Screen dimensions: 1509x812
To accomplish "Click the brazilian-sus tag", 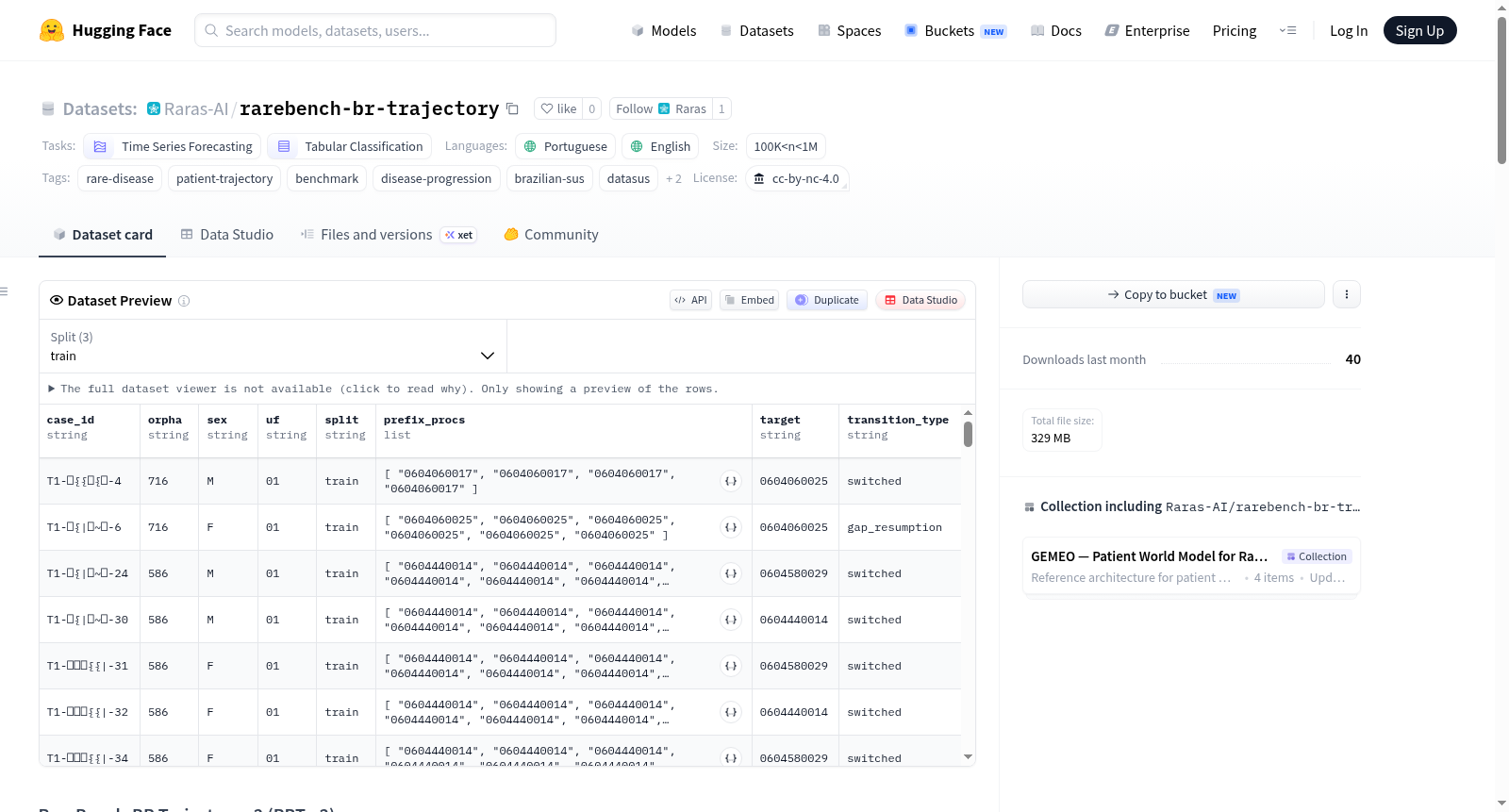I will point(550,178).
